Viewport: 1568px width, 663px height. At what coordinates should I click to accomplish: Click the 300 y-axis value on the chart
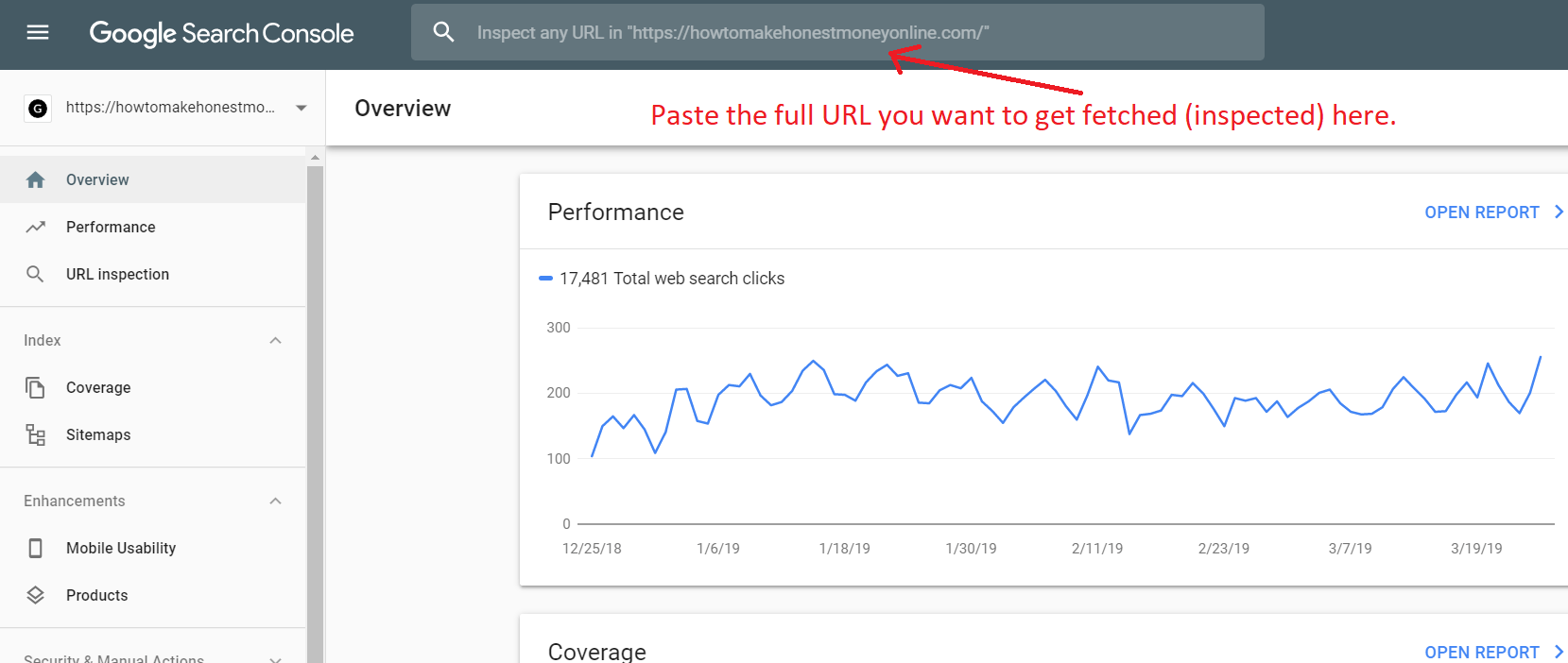pyautogui.click(x=559, y=328)
